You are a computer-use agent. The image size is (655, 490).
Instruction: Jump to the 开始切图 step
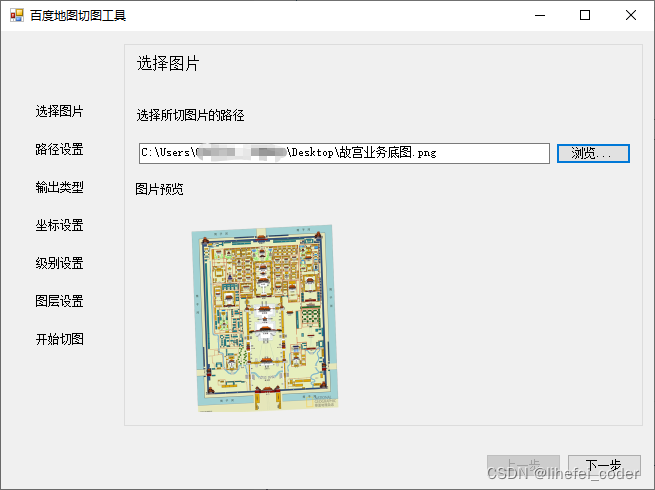[59, 339]
